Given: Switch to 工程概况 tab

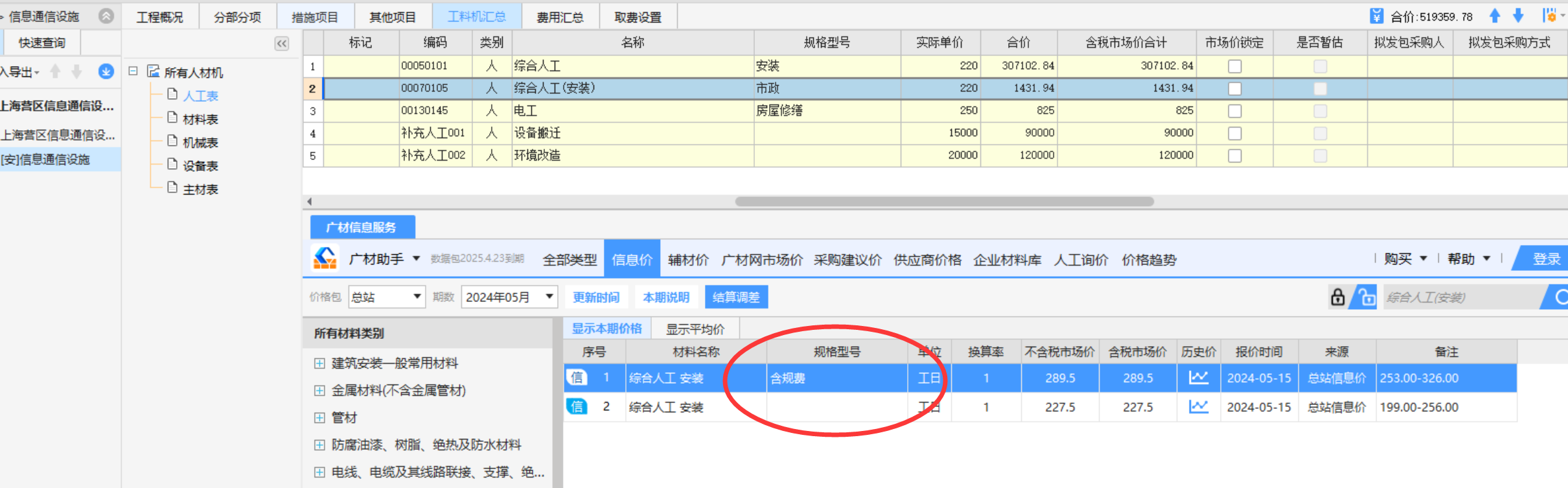Looking at the screenshot, I should (160, 17).
